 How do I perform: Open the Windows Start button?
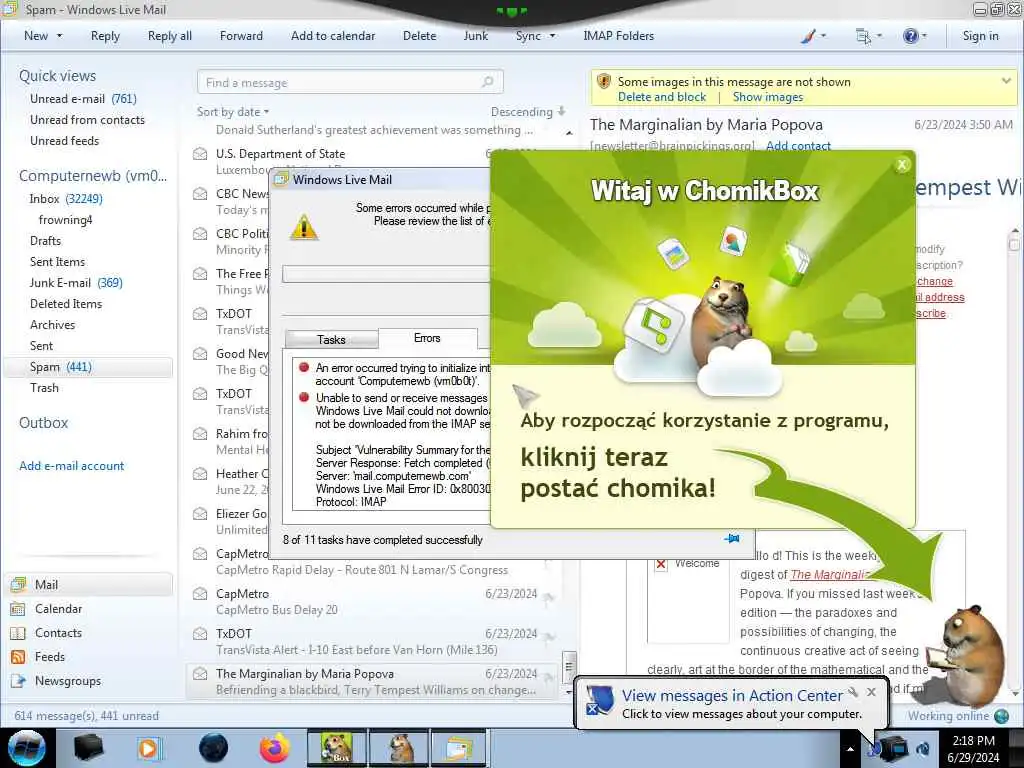point(26,748)
